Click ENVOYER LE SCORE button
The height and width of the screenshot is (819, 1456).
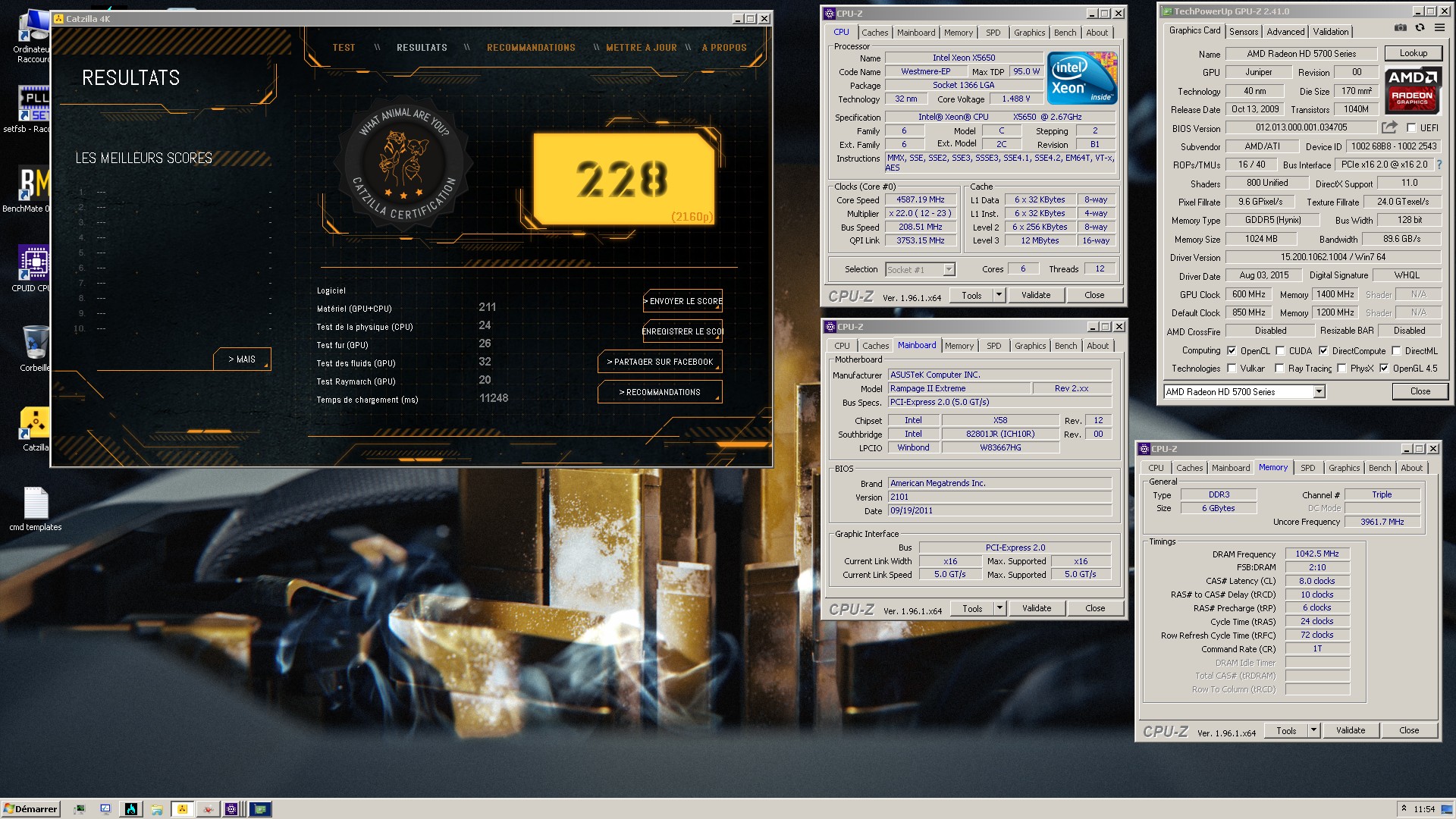tap(682, 301)
